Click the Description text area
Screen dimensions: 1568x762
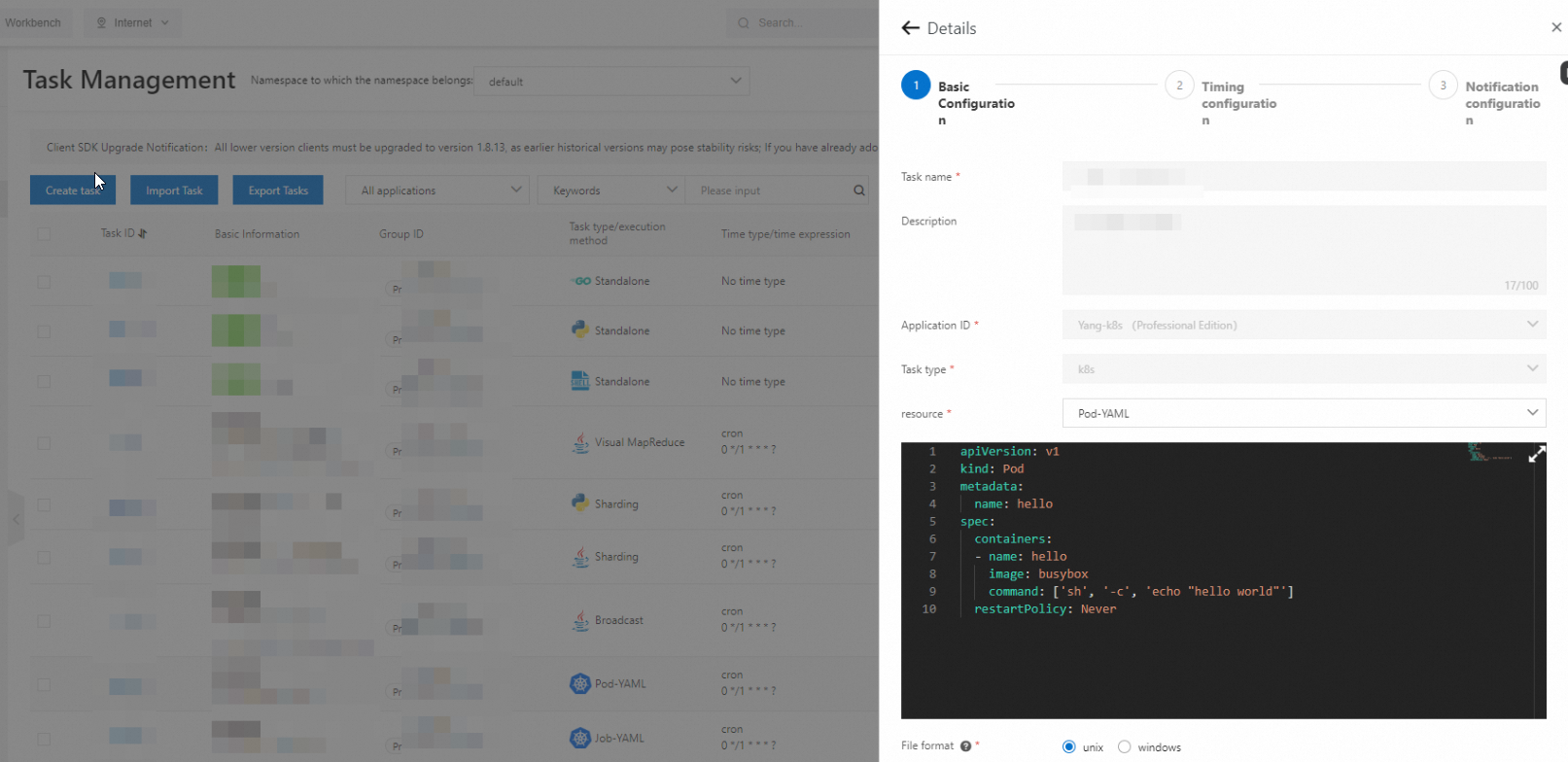(x=1304, y=250)
